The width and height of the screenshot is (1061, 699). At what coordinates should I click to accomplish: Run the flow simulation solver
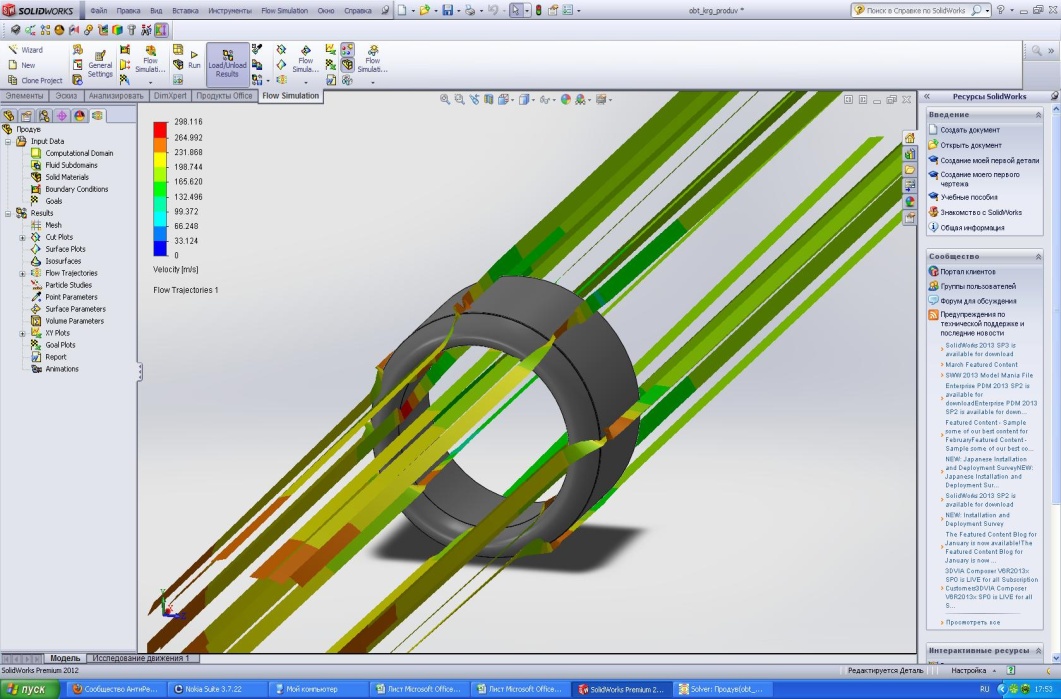(194, 60)
